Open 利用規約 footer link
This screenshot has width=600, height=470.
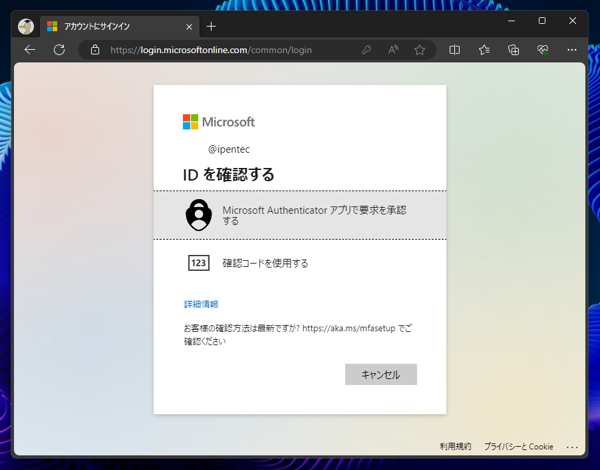point(455,446)
